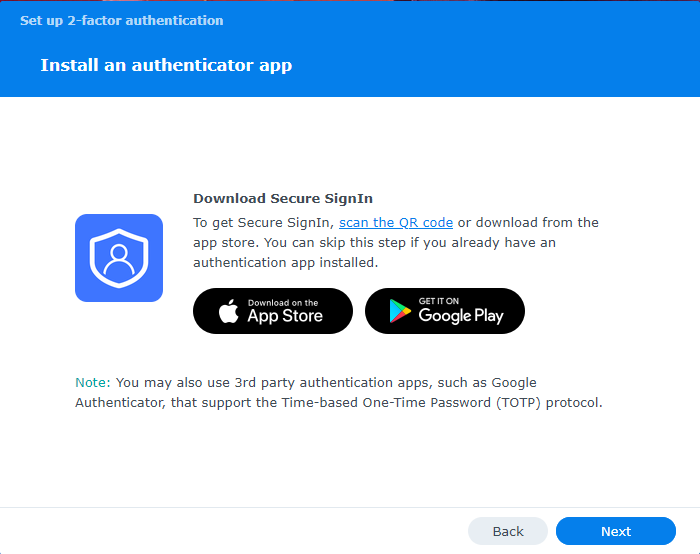700x554 pixels.
Task: Select the "Download Secure SignIn" heading
Action: point(283,198)
